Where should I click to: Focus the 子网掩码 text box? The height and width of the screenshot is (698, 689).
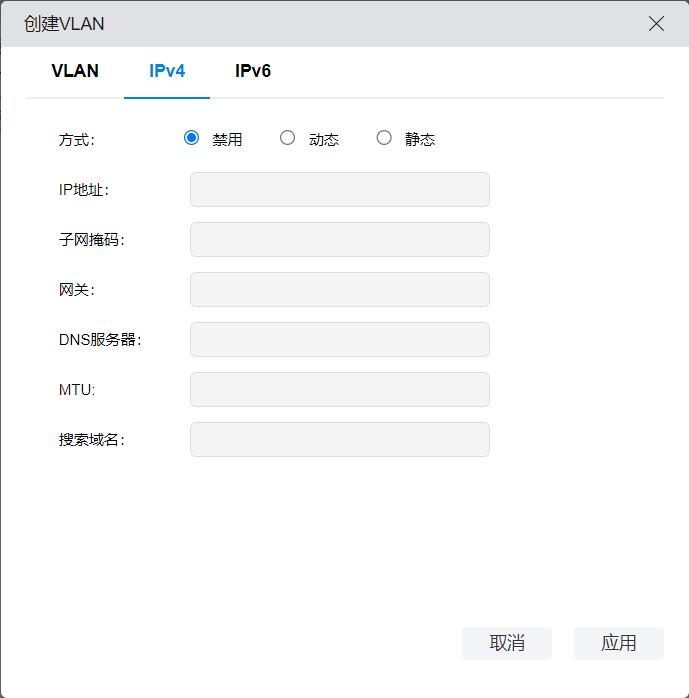point(339,239)
